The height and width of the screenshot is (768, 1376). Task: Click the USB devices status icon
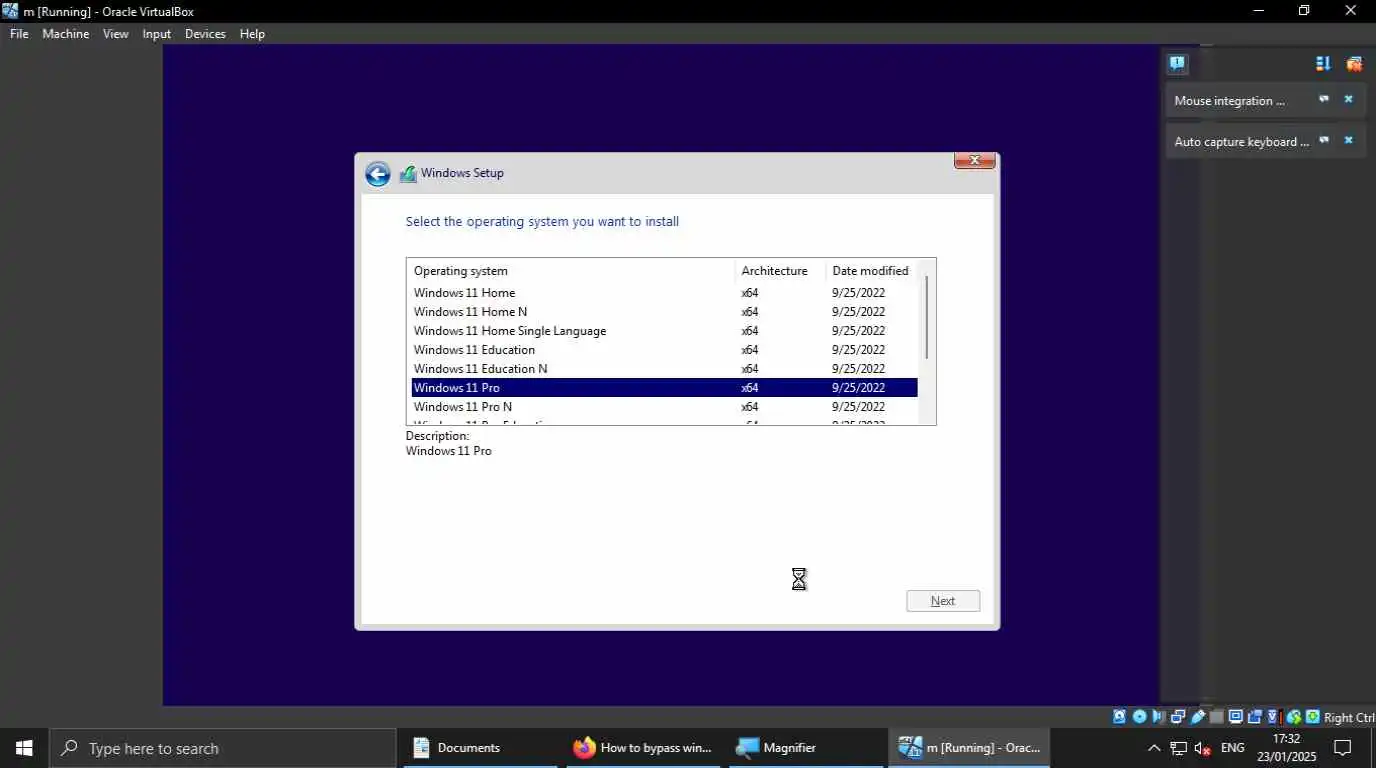click(1197, 717)
